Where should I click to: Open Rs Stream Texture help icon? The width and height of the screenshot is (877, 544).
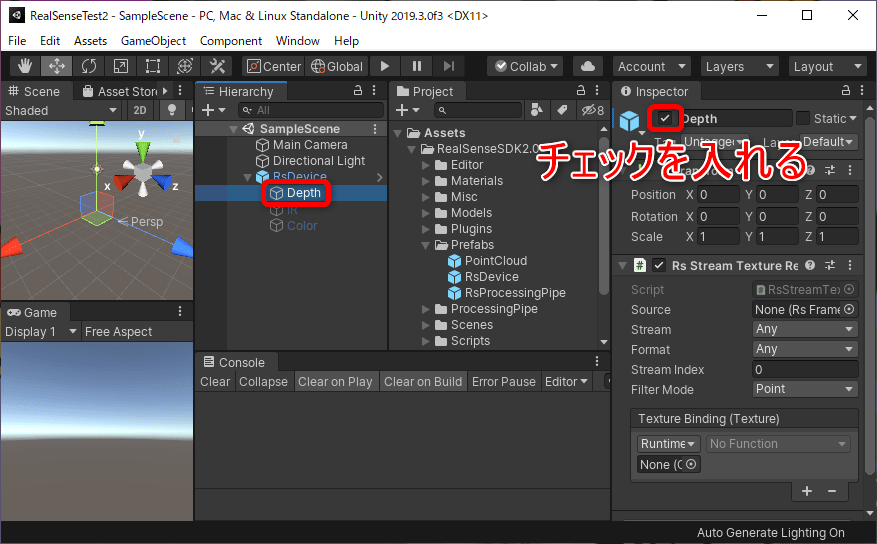(810, 266)
